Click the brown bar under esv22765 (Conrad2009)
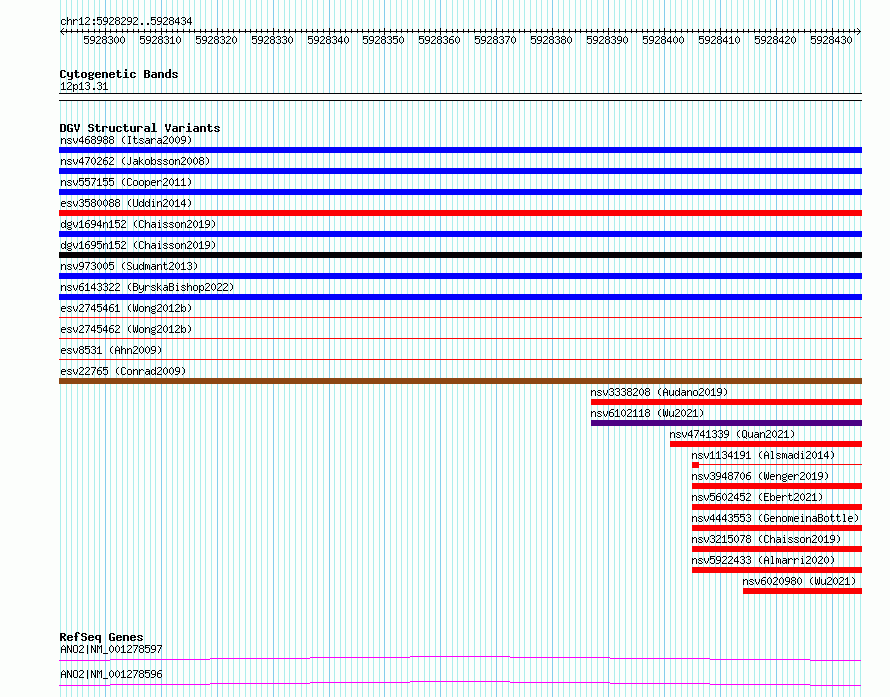The height and width of the screenshot is (697, 890). point(460,381)
